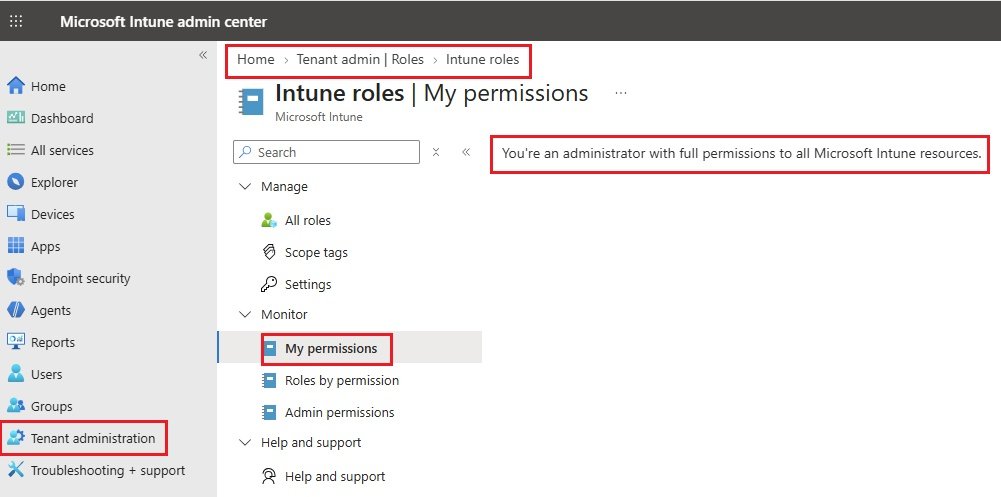Screen dimensions: 1001x497
Task: Click the full permissions administrator message
Action: (x=741, y=153)
